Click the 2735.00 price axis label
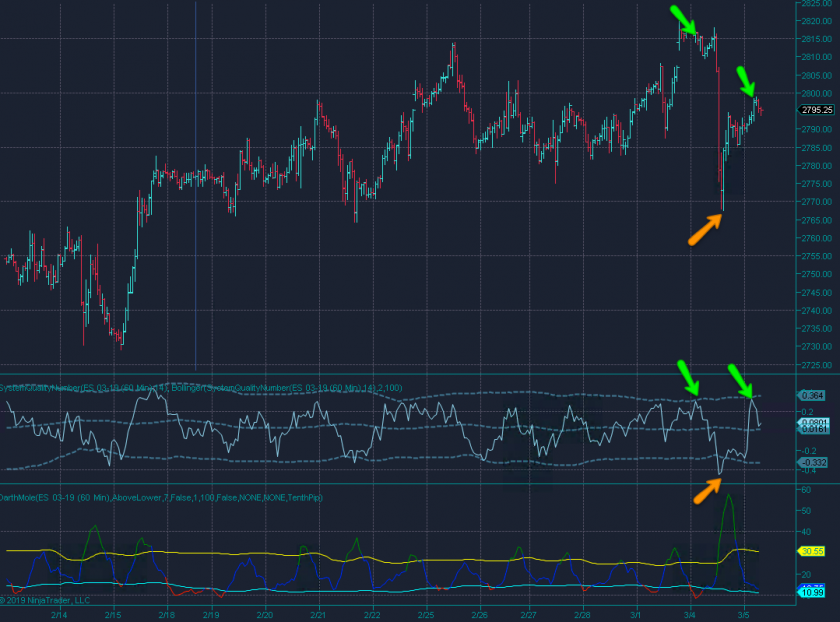This screenshot has height=622, width=840. [817, 328]
